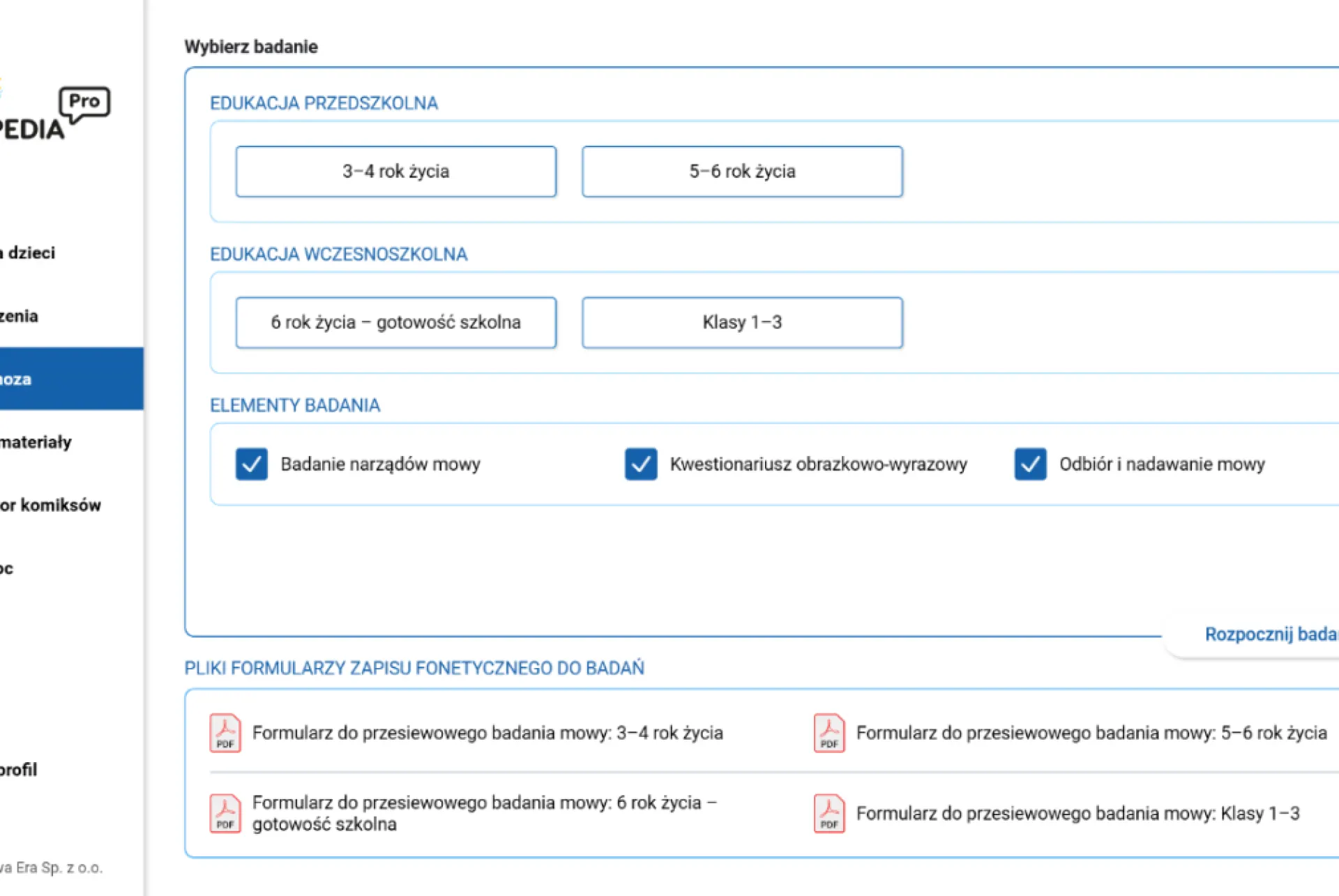The height and width of the screenshot is (896, 1339).
Task: Choose the 5–6 rok życia option
Action: coord(742,172)
